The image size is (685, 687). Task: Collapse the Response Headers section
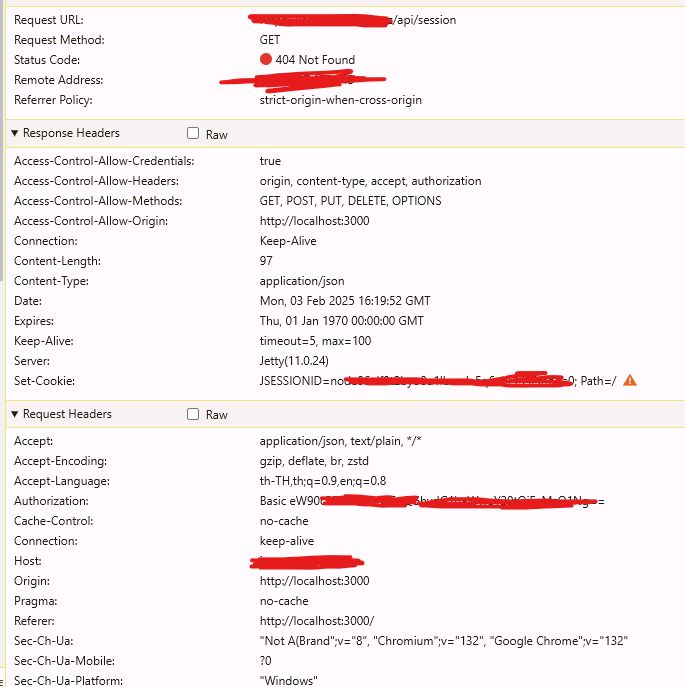click(x=14, y=133)
